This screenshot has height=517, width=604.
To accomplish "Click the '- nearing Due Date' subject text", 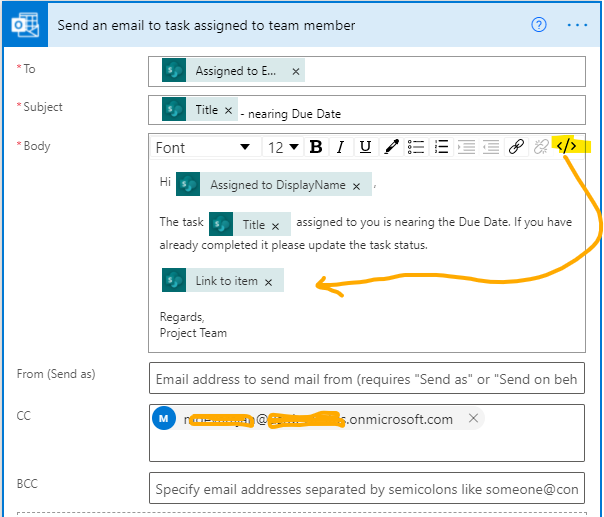I will pos(291,114).
